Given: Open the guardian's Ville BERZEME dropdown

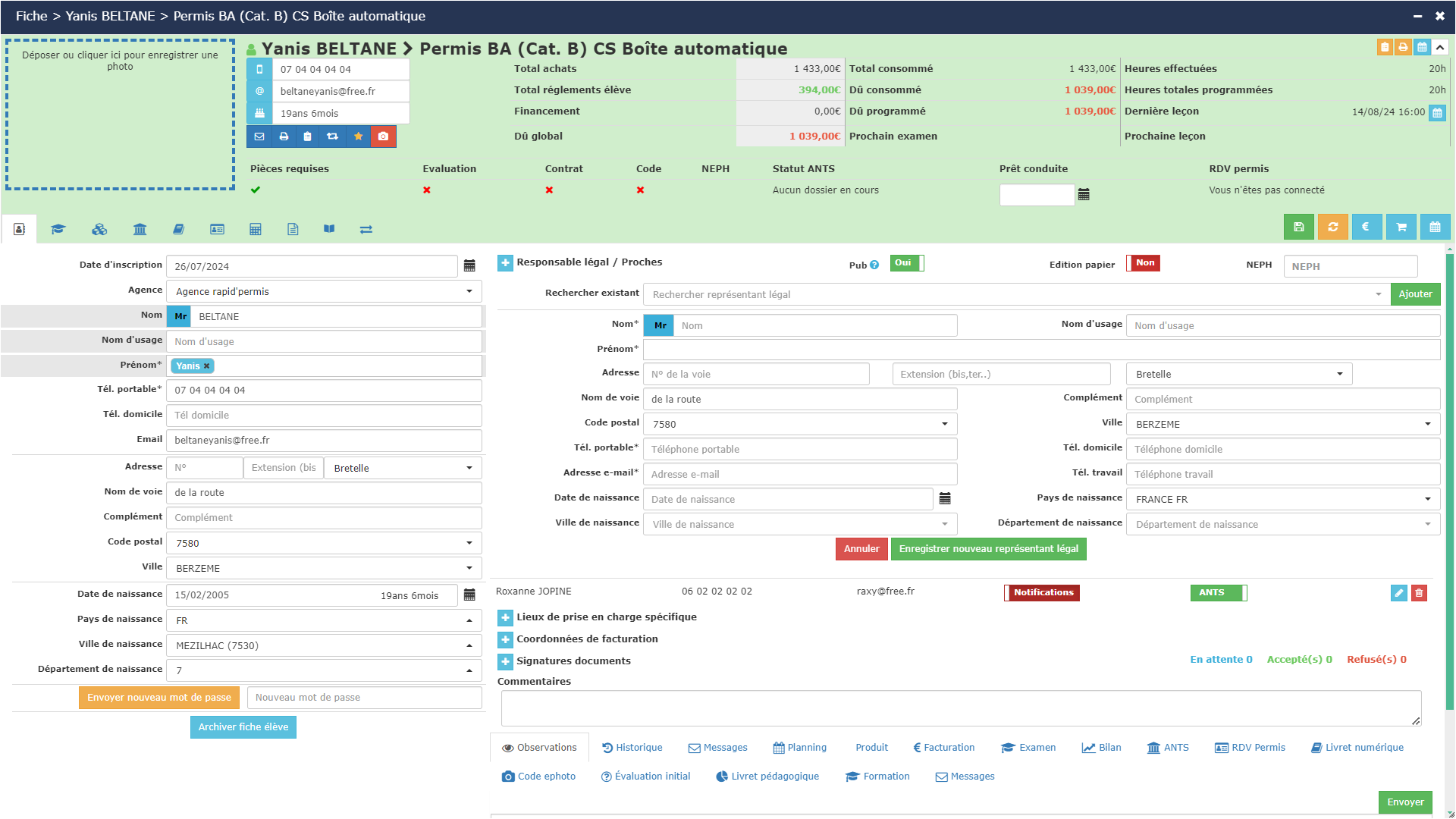Looking at the screenshot, I should click(x=1282, y=424).
